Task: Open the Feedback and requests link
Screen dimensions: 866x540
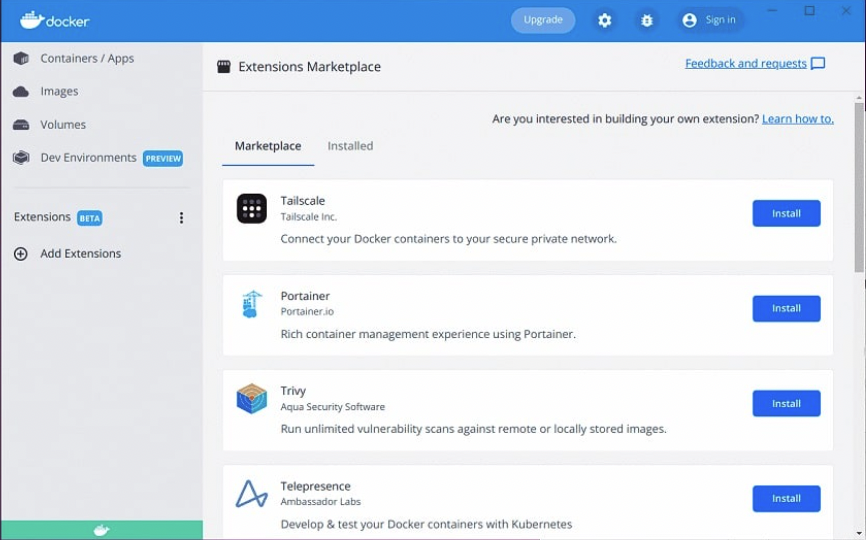Action: (x=746, y=63)
